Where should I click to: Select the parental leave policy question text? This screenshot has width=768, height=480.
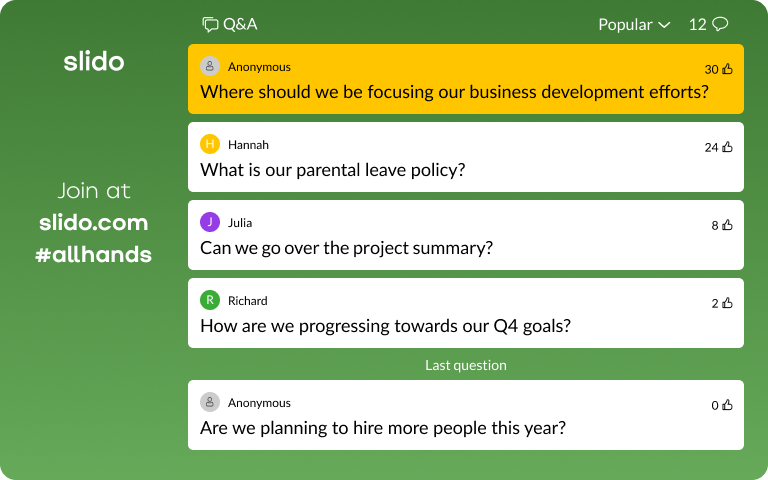coord(333,169)
